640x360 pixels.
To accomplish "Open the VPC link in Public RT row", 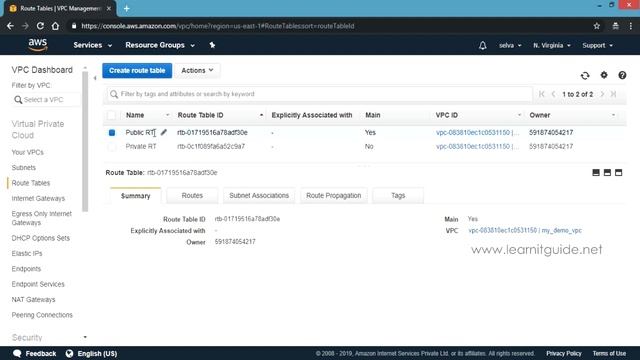I will [473, 133].
